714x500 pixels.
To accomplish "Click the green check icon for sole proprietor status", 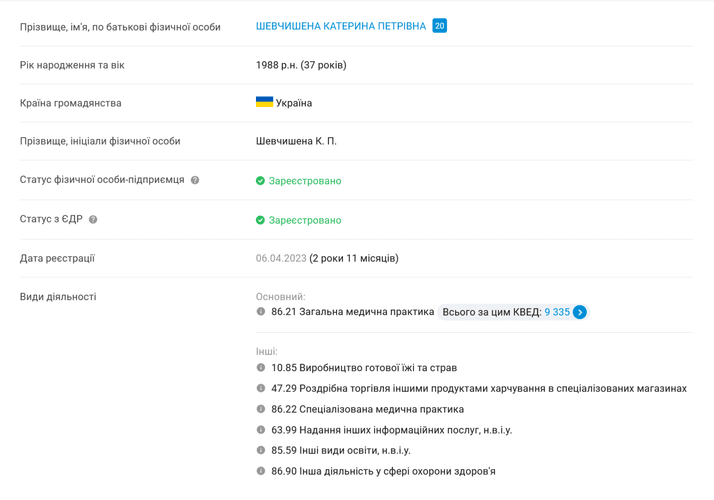I will click(x=260, y=181).
